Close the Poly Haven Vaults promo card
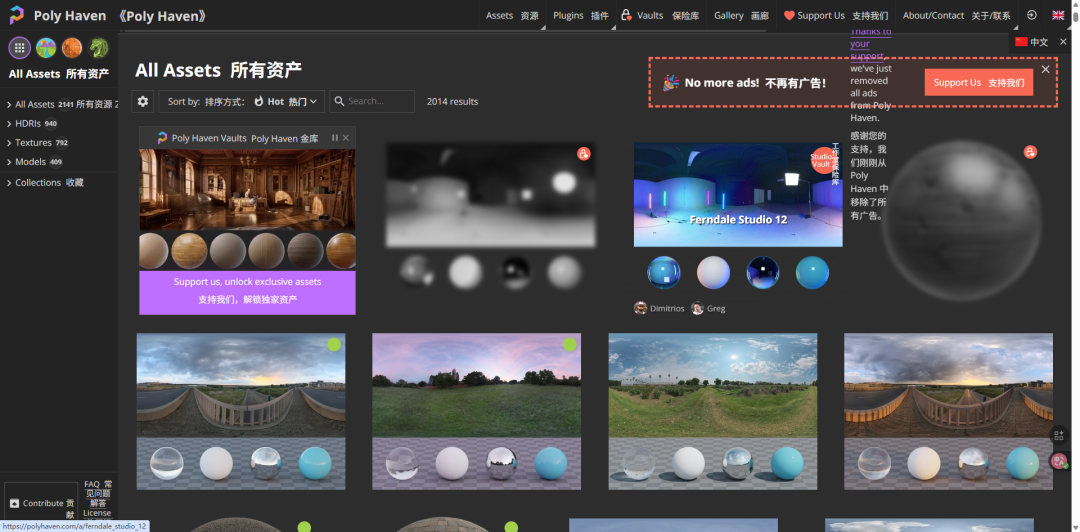Image resolution: width=1080 pixels, height=532 pixels. pos(346,138)
